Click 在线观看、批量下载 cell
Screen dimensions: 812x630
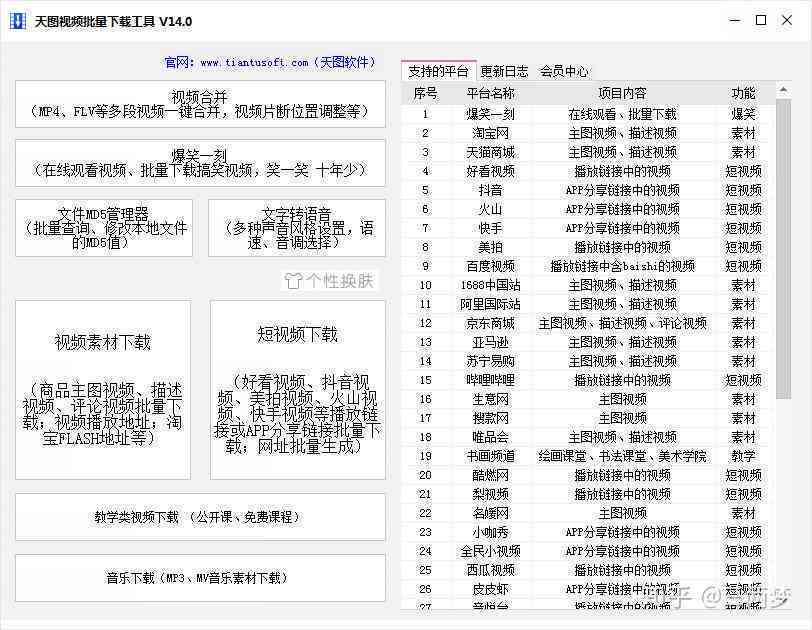(622, 114)
